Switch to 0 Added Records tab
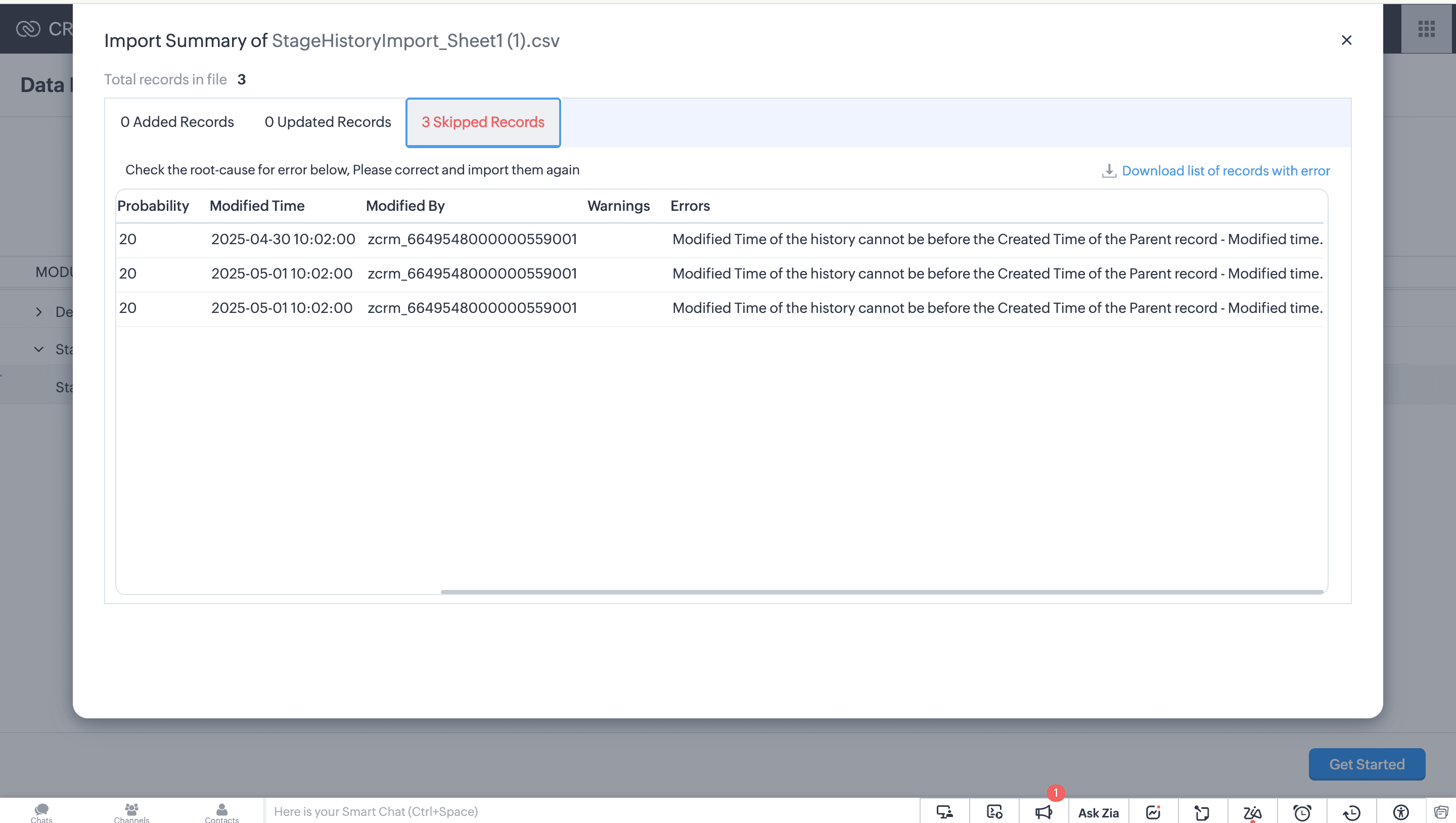 click(177, 122)
